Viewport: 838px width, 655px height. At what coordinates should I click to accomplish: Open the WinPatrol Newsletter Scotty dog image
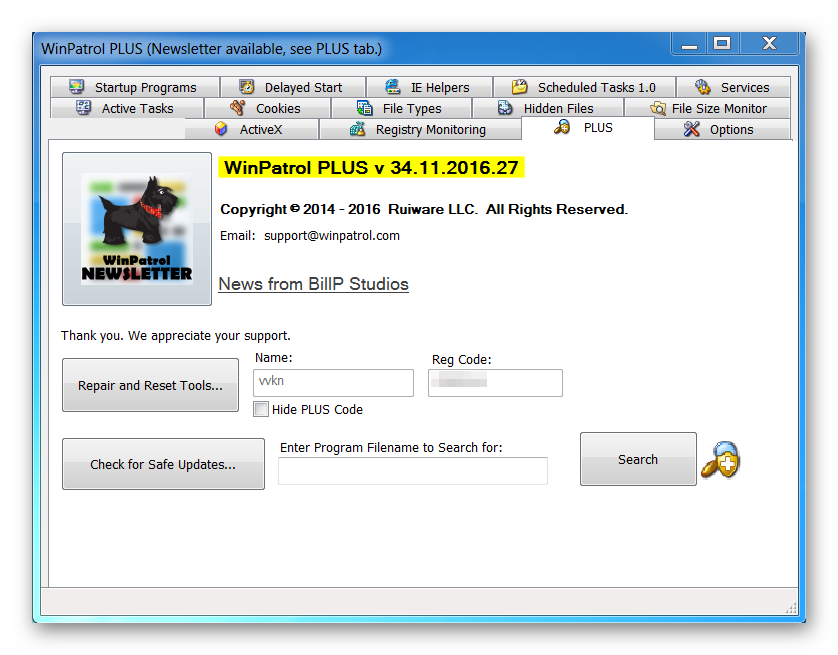pyautogui.click(x=137, y=229)
